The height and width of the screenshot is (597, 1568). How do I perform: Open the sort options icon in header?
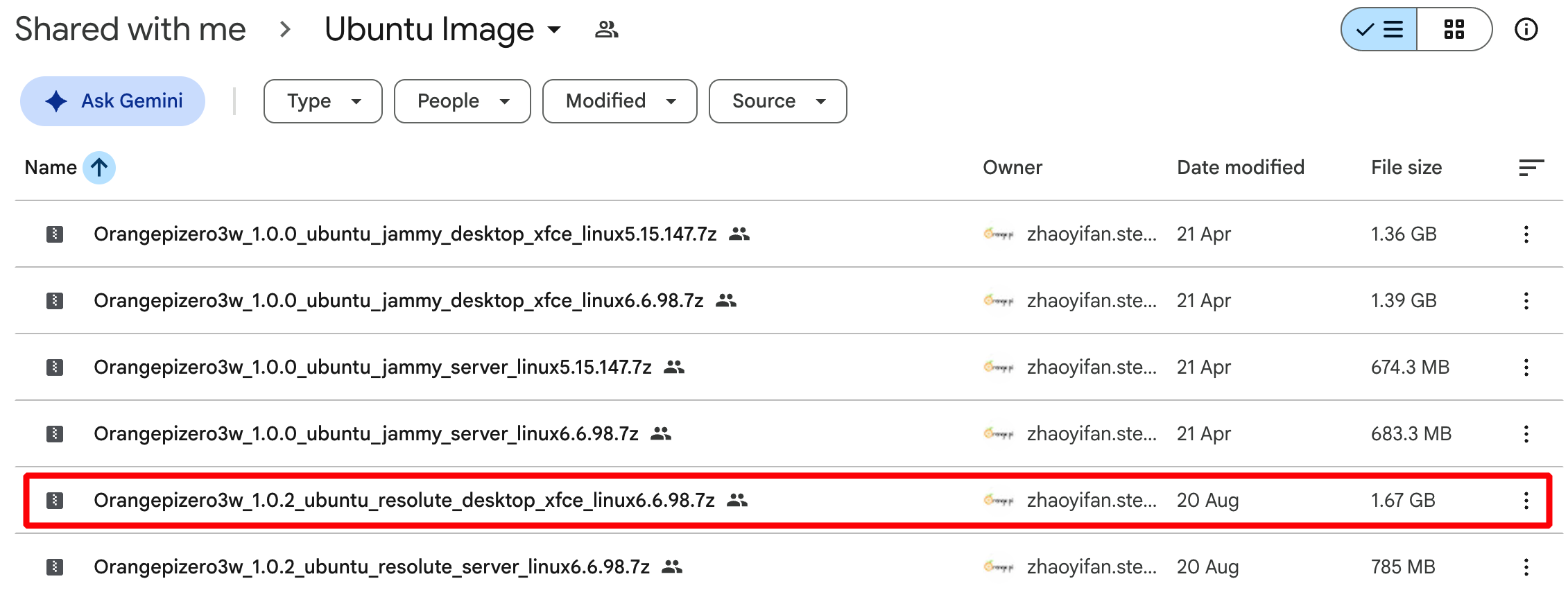pos(1531,168)
